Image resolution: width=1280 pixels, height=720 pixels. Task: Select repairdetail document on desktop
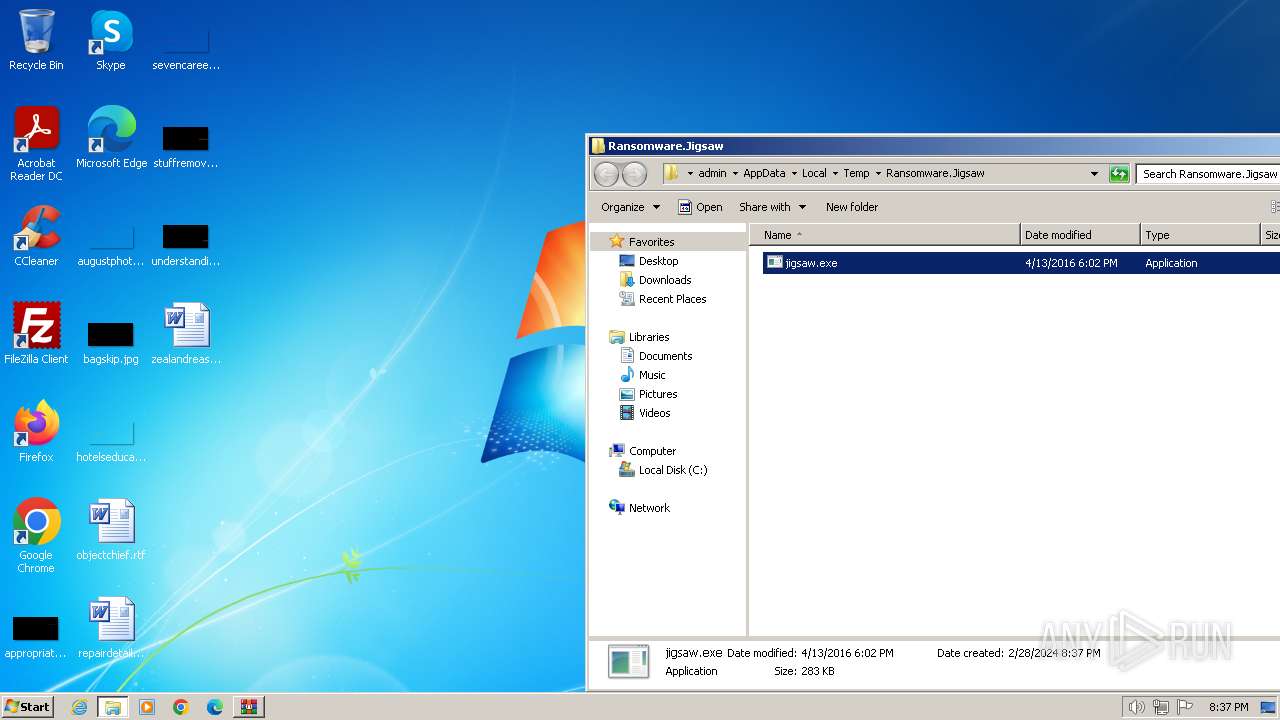(x=111, y=628)
